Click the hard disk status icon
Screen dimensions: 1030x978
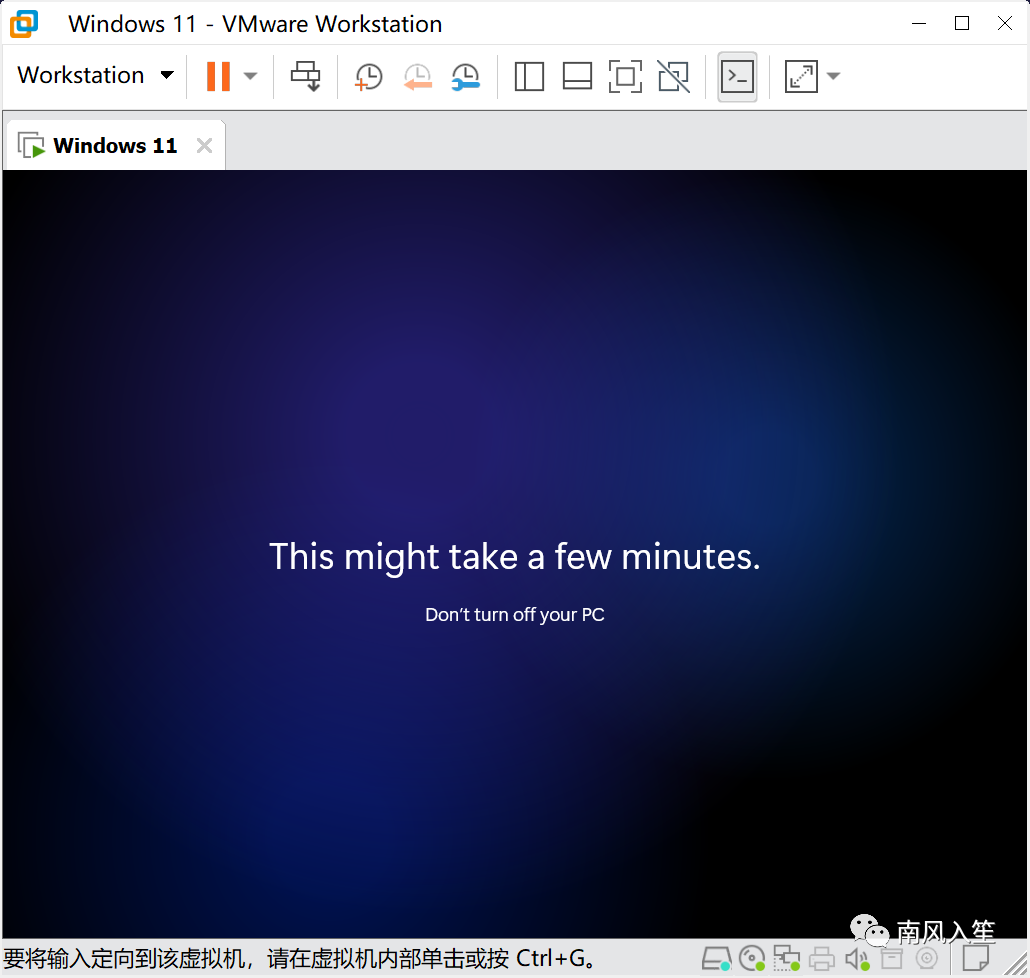pyautogui.click(x=717, y=959)
